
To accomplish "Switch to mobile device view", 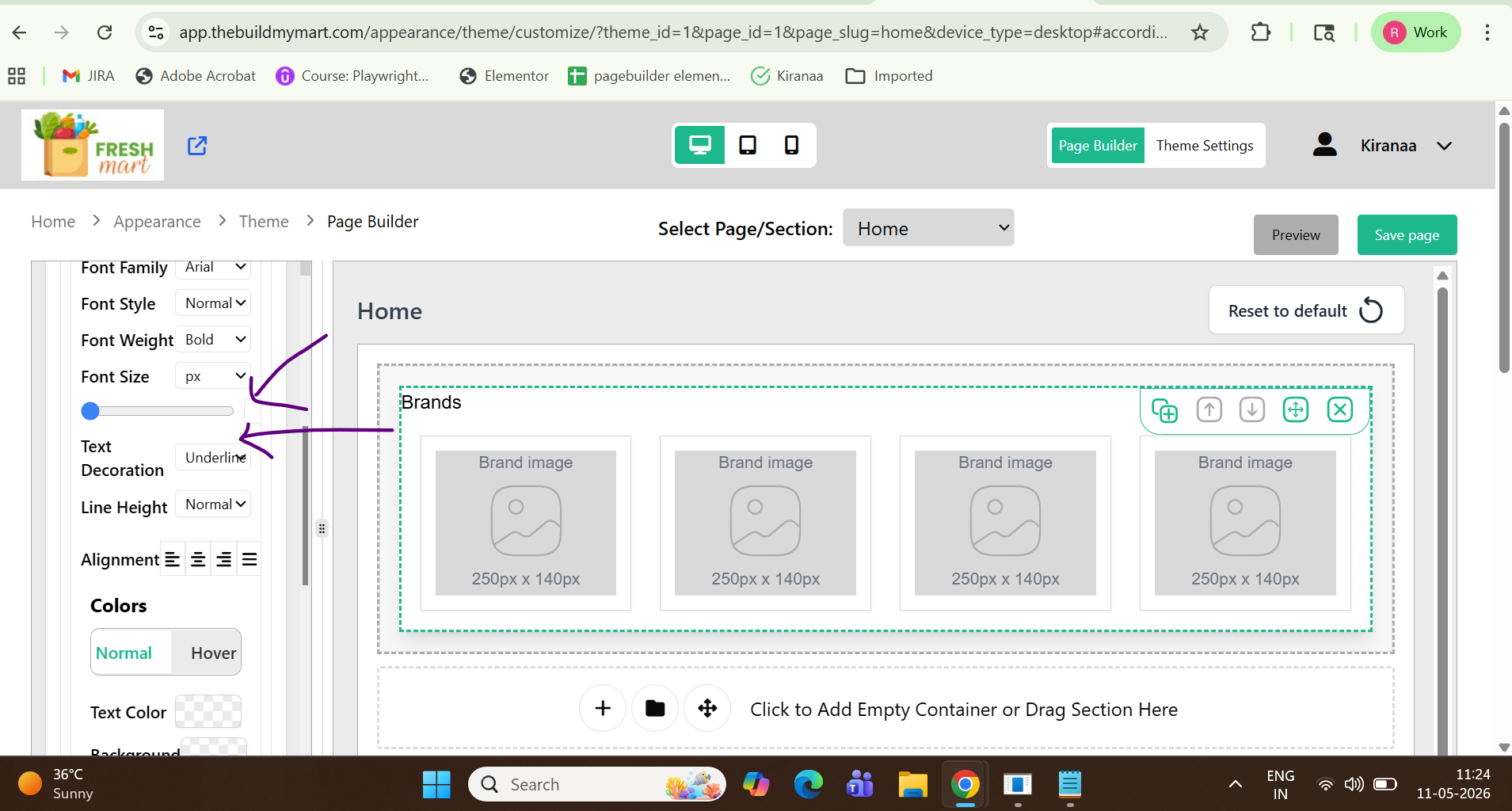I will coord(791,145).
